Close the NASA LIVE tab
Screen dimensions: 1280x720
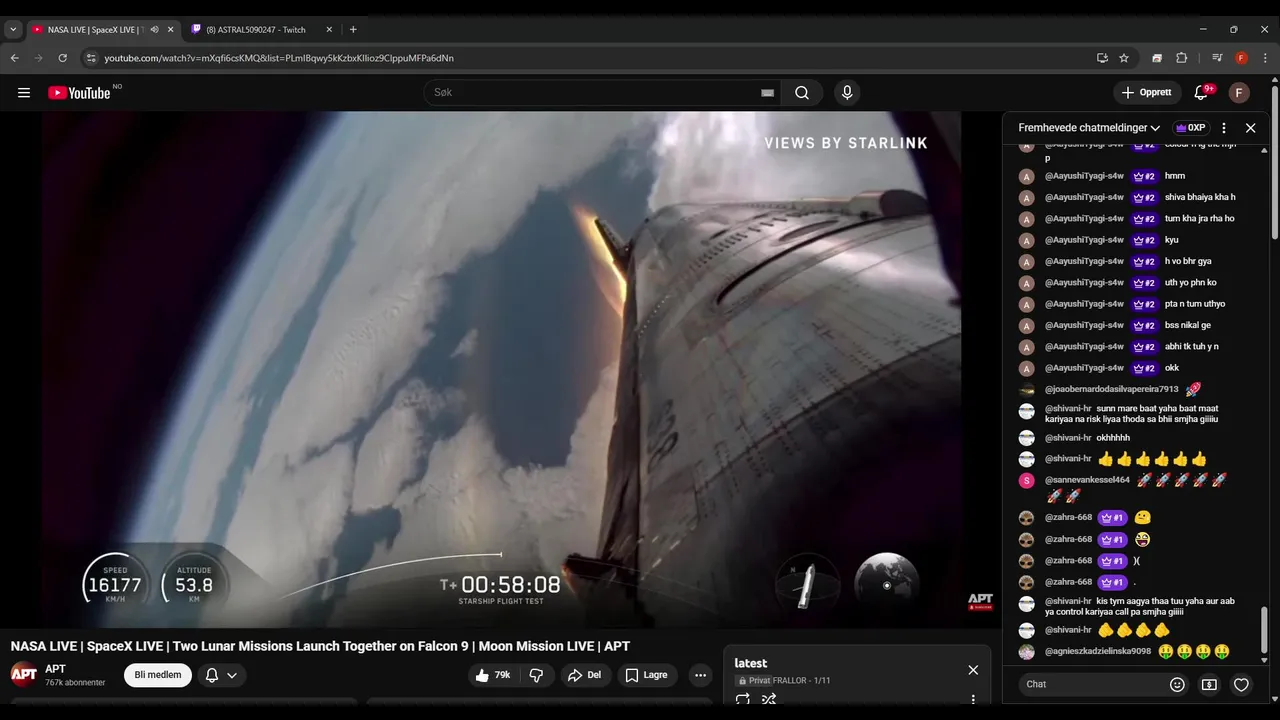(170, 30)
